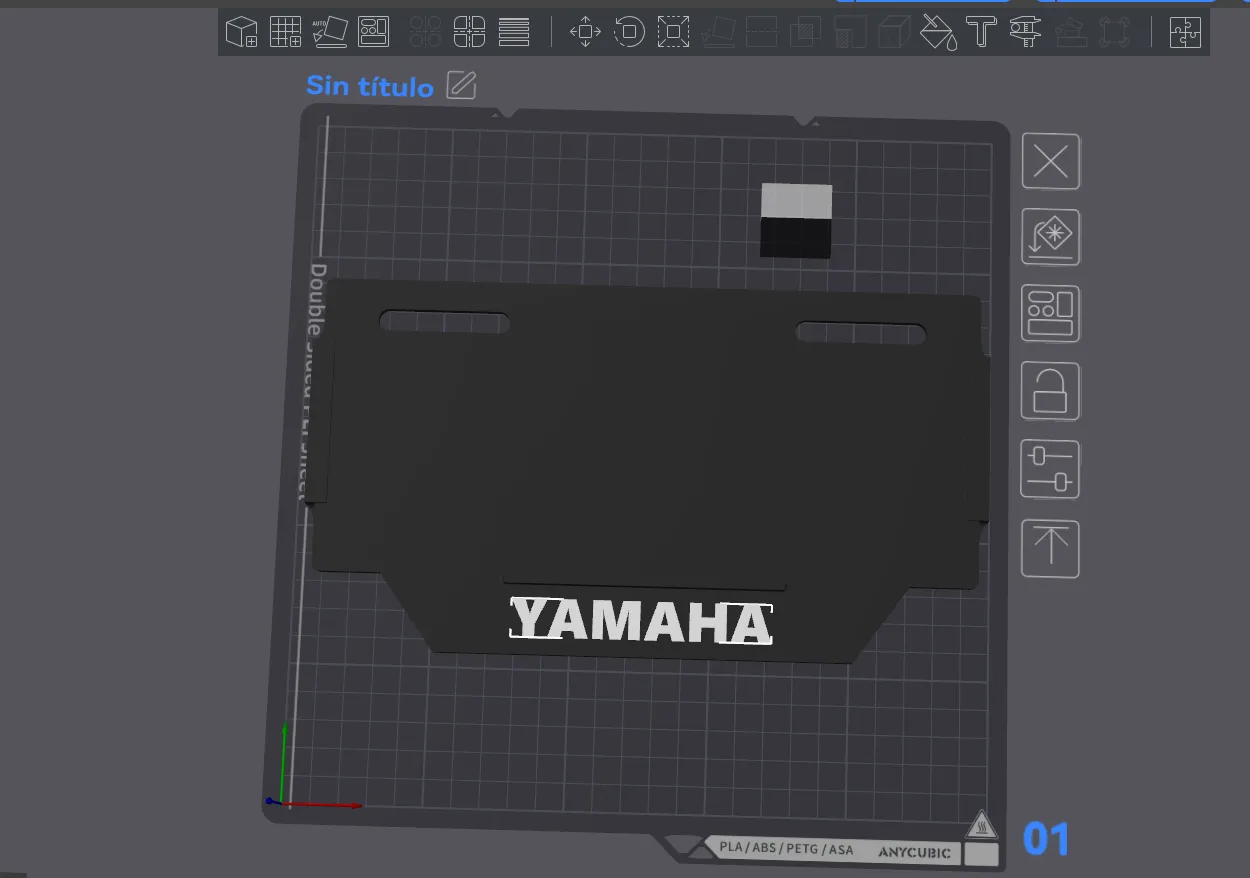Arrange all objects from top toolbar
Viewport: 1250px width, 878px height.
coord(374,32)
